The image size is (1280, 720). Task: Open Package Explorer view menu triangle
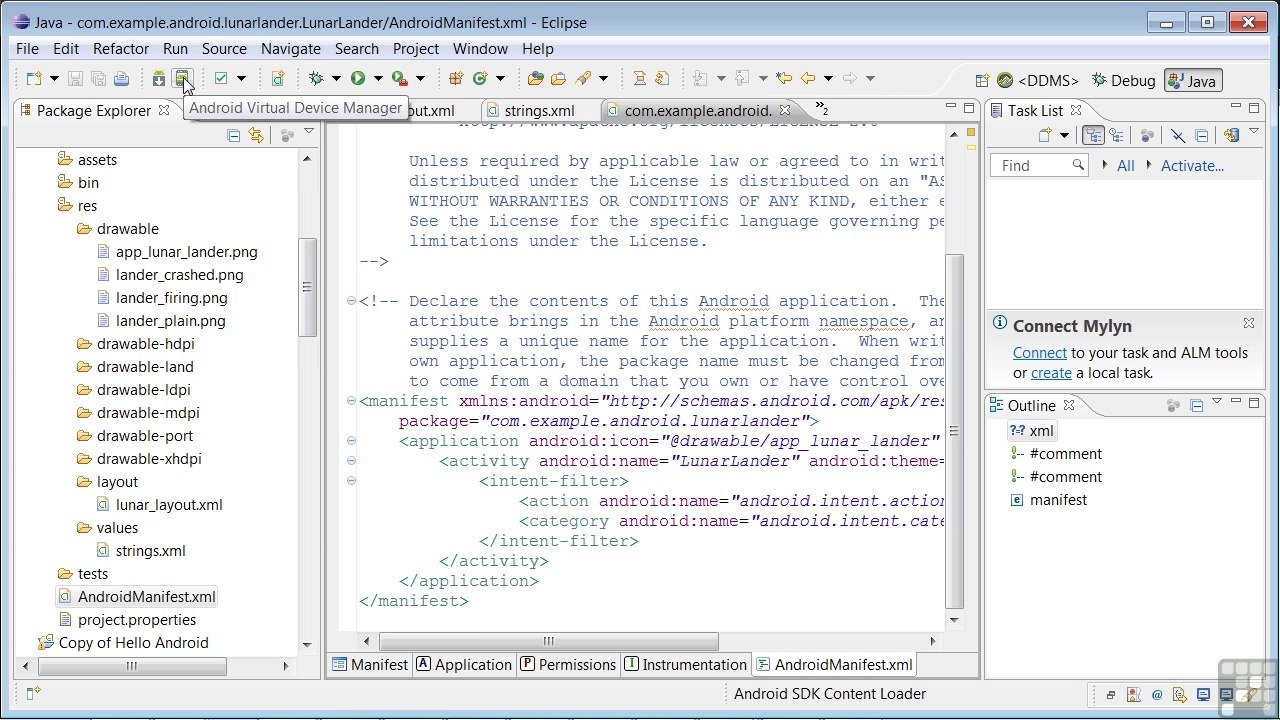coord(309,132)
